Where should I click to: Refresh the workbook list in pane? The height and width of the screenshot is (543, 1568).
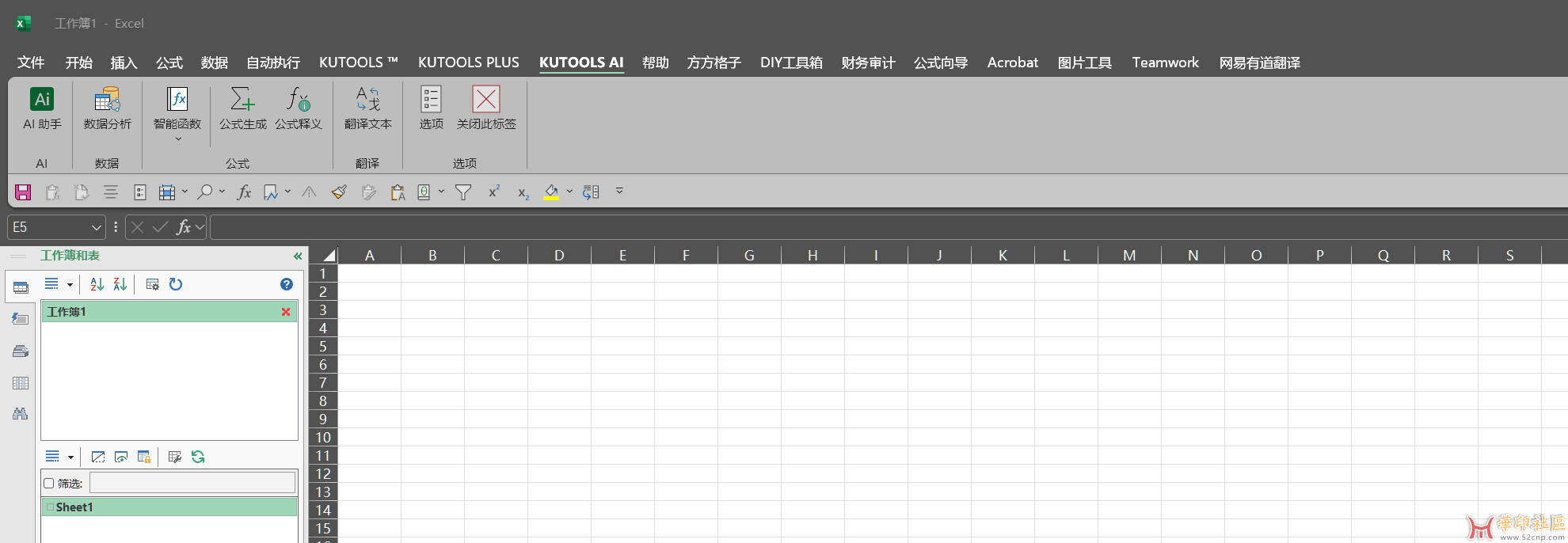coord(176,284)
